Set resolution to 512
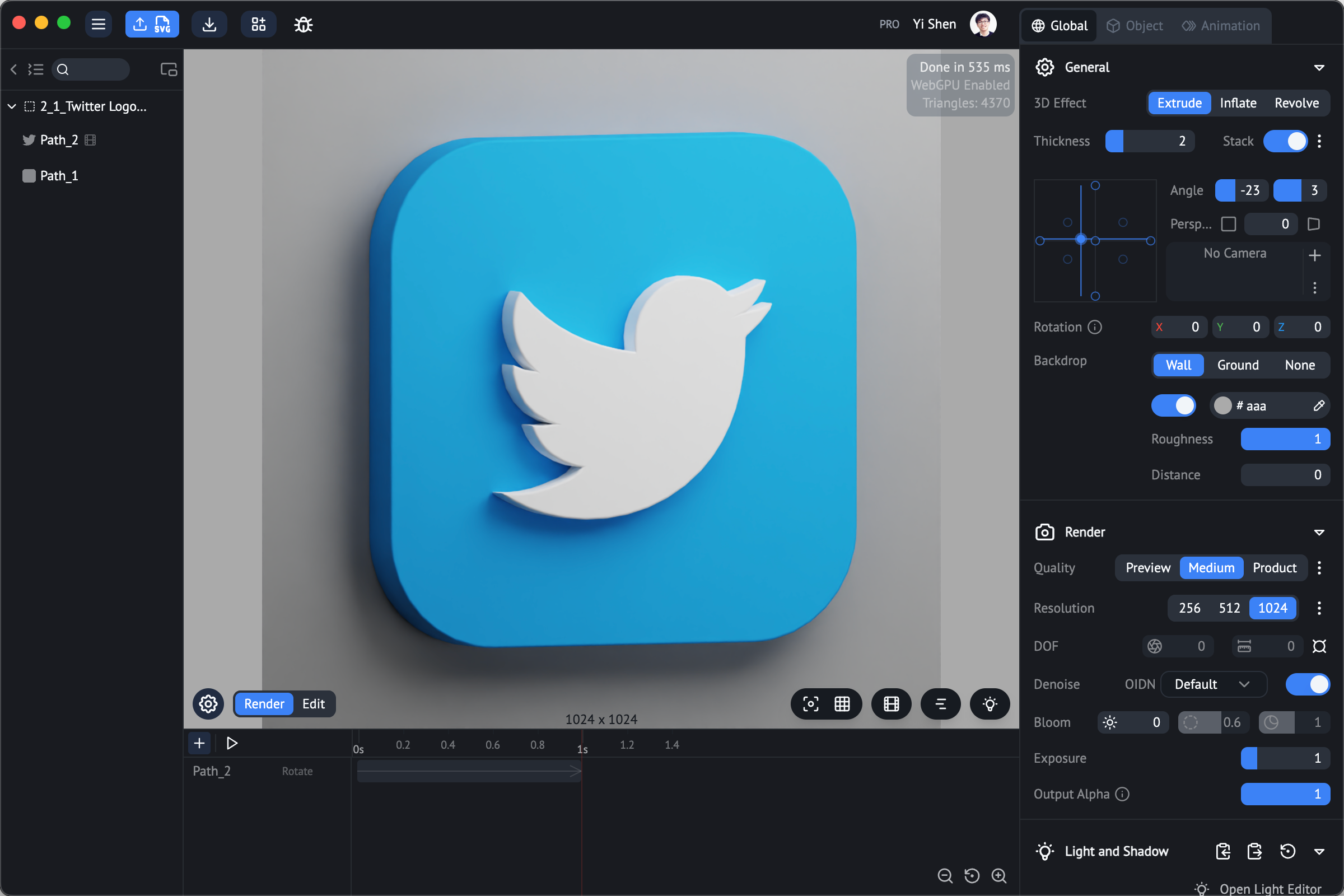 (1230, 608)
